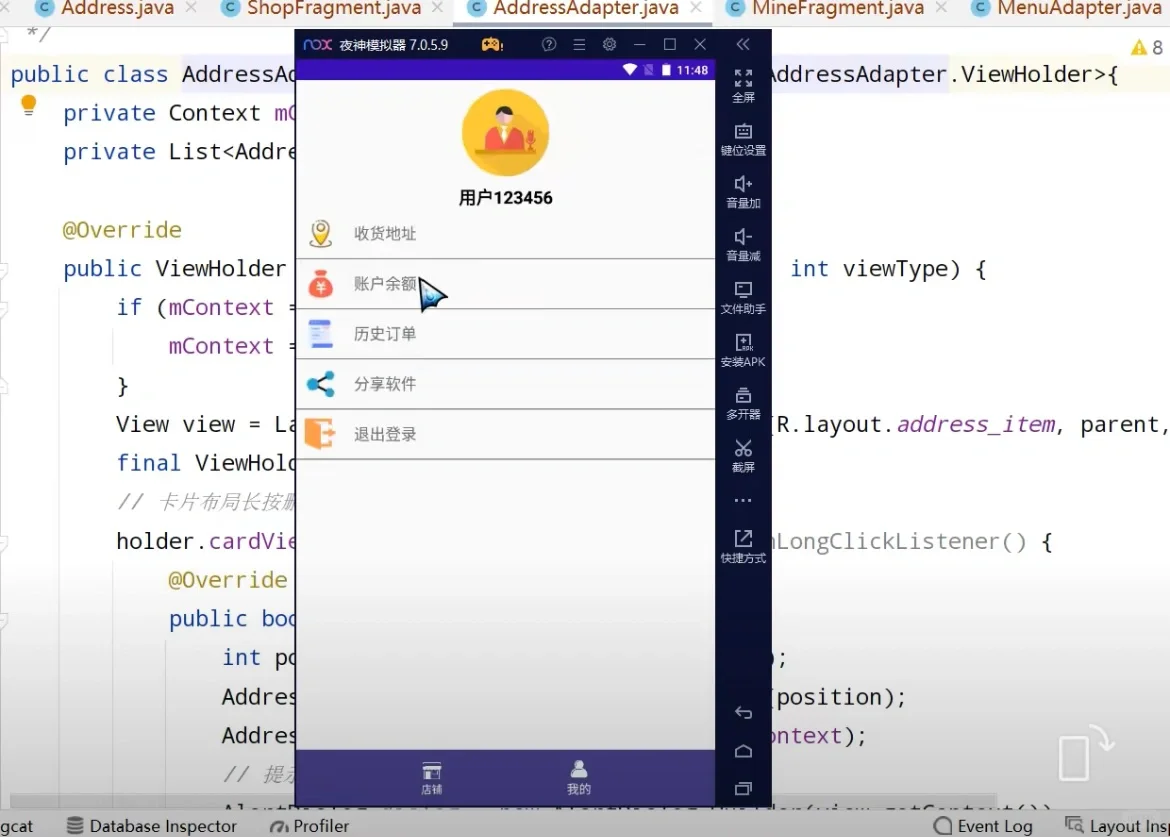Click the gamepad icon in Nox title bar
Image resolution: width=1170 pixels, height=837 pixels.
click(x=489, y=44)
